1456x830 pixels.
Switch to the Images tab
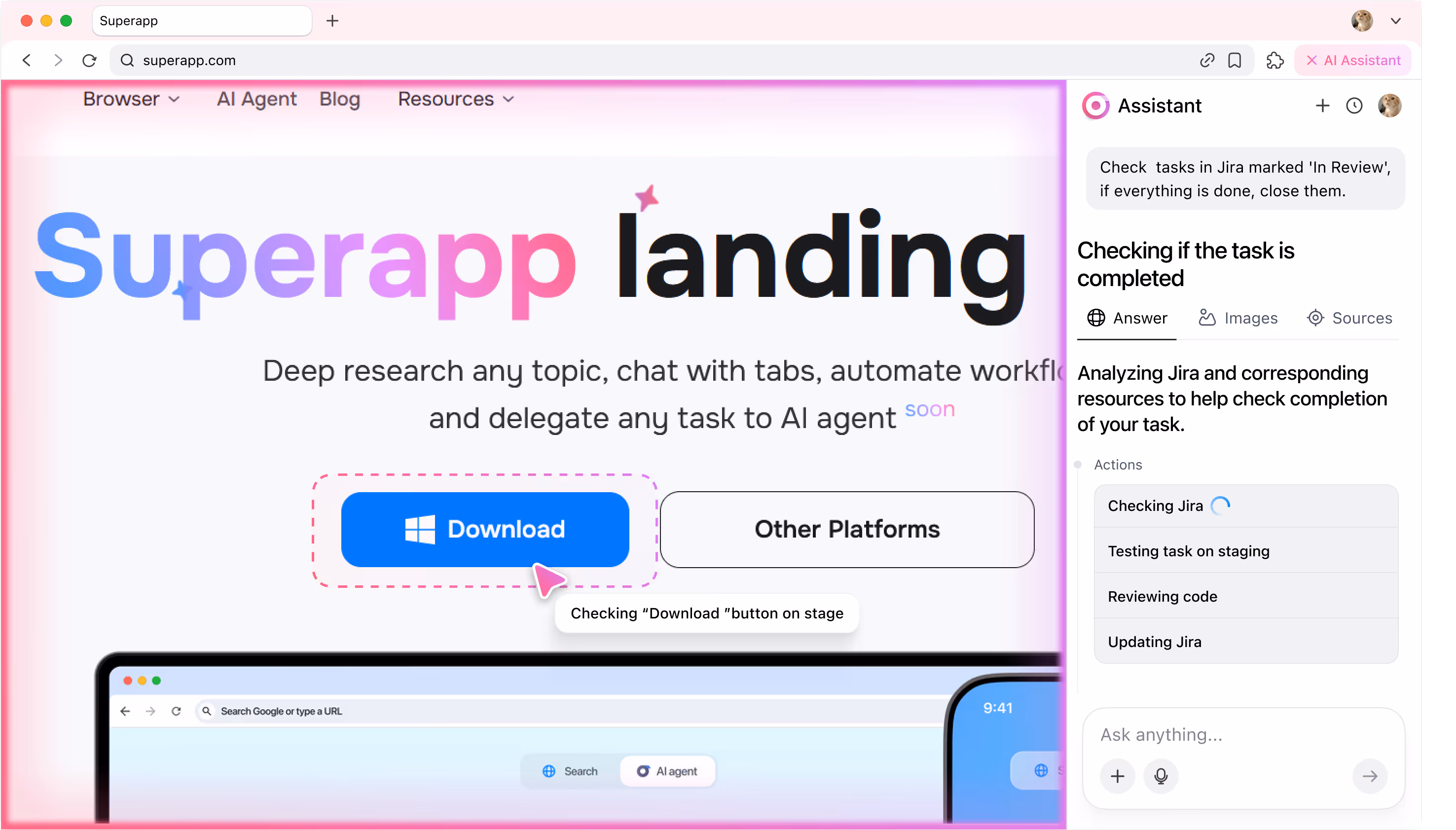pos(1238,318)
